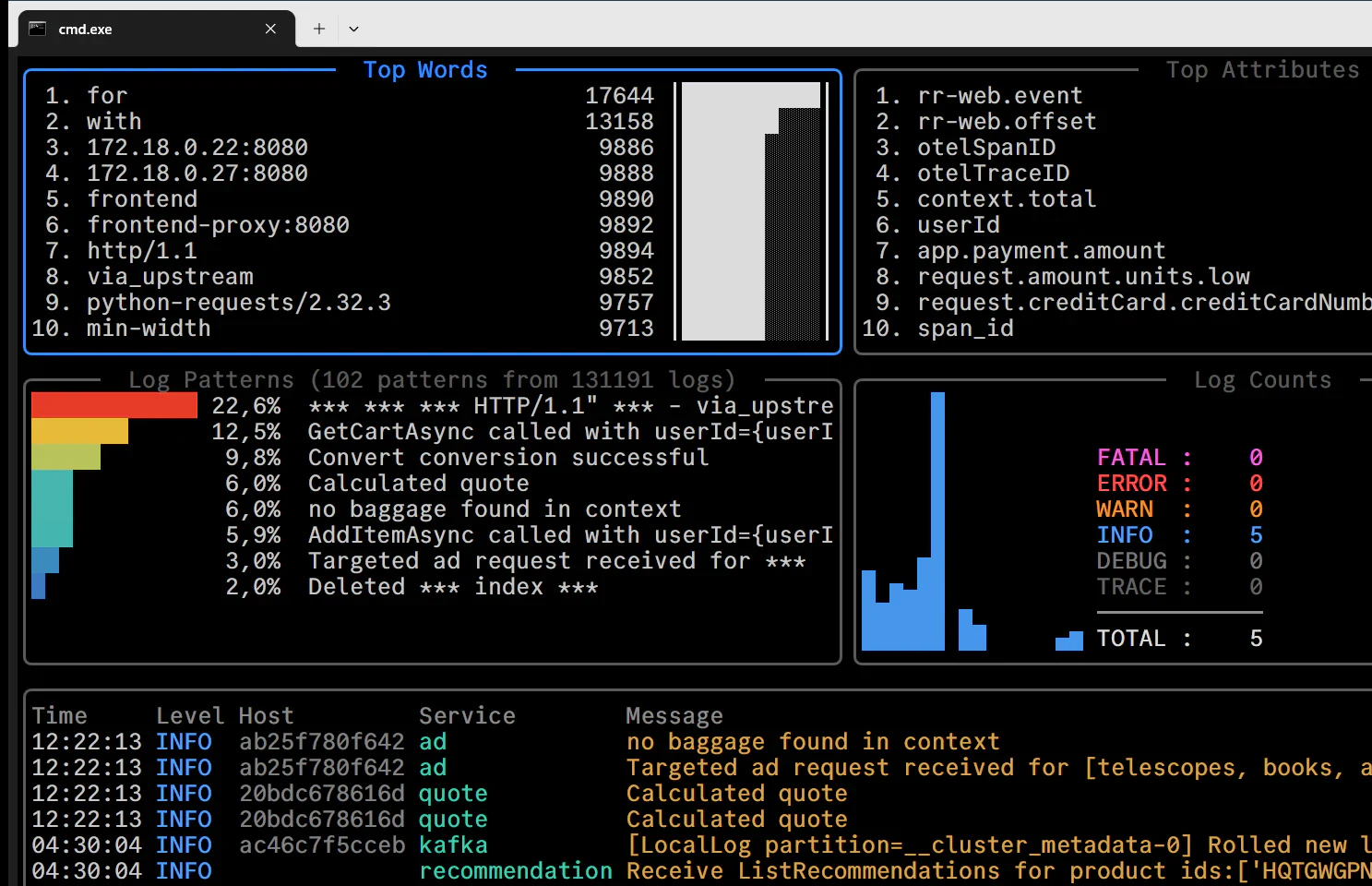Click attribute 'context.total'
This screenshot has height=886, width=1372.
click(1007, 199)
